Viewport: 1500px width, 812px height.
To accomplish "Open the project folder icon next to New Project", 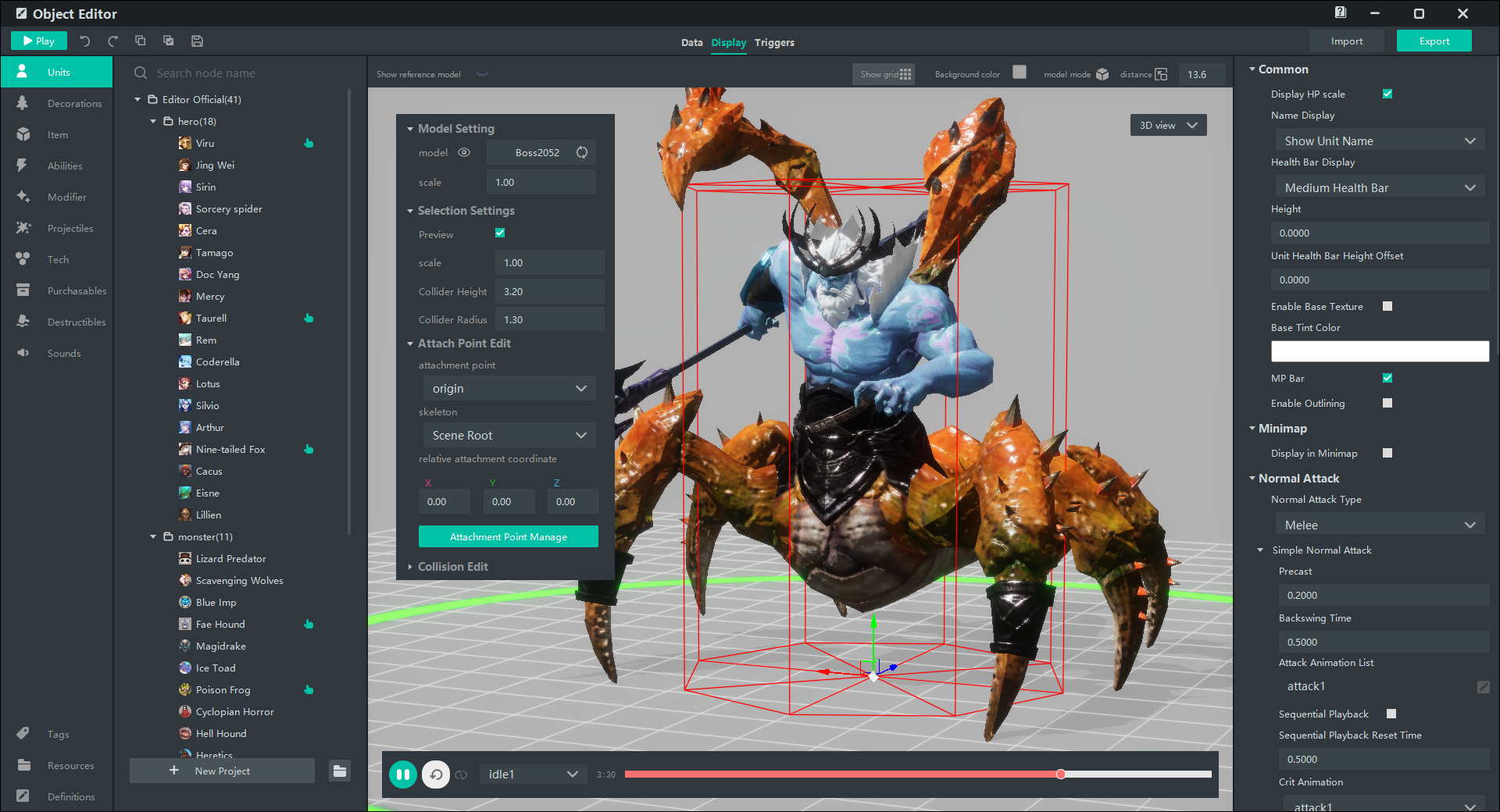I will [340, 771].
